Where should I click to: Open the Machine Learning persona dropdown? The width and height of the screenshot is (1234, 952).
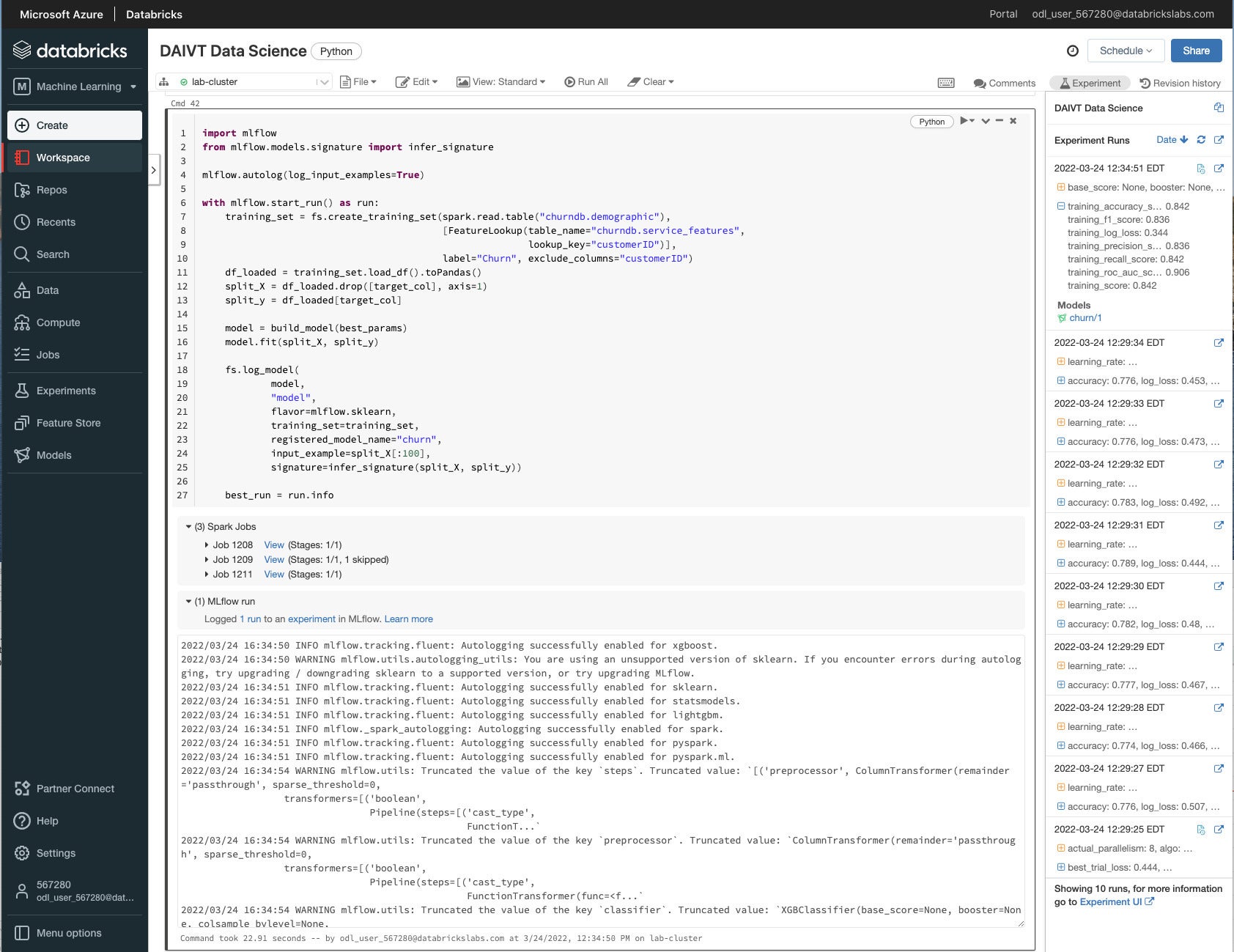[75, 86]
